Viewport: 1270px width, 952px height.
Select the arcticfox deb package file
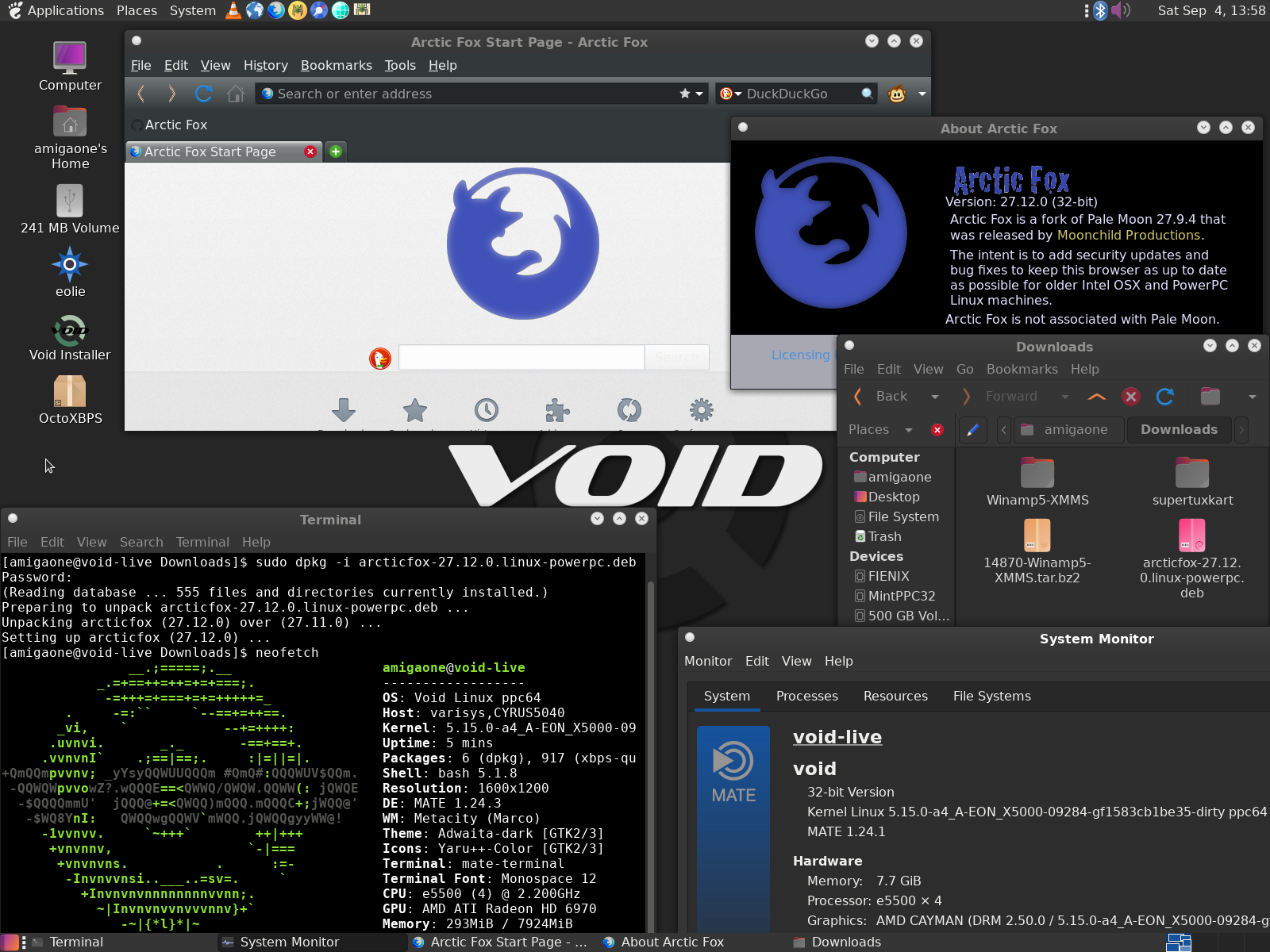1192,559
